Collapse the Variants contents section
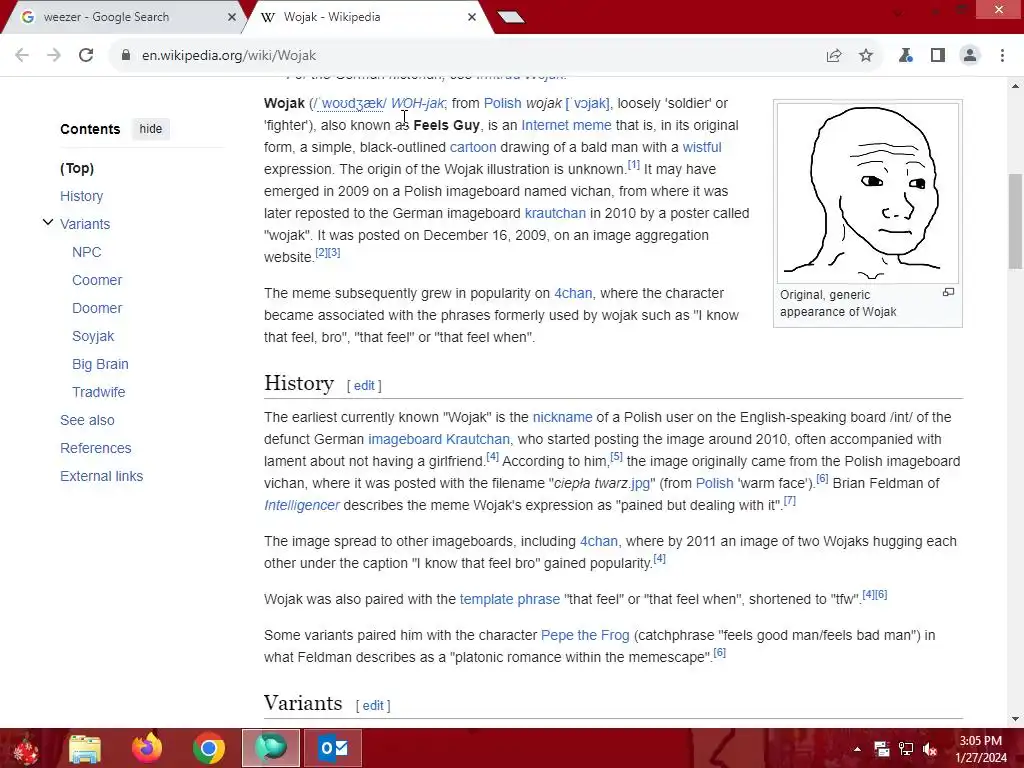The image size is (1024, 768). tap(48, 223)
